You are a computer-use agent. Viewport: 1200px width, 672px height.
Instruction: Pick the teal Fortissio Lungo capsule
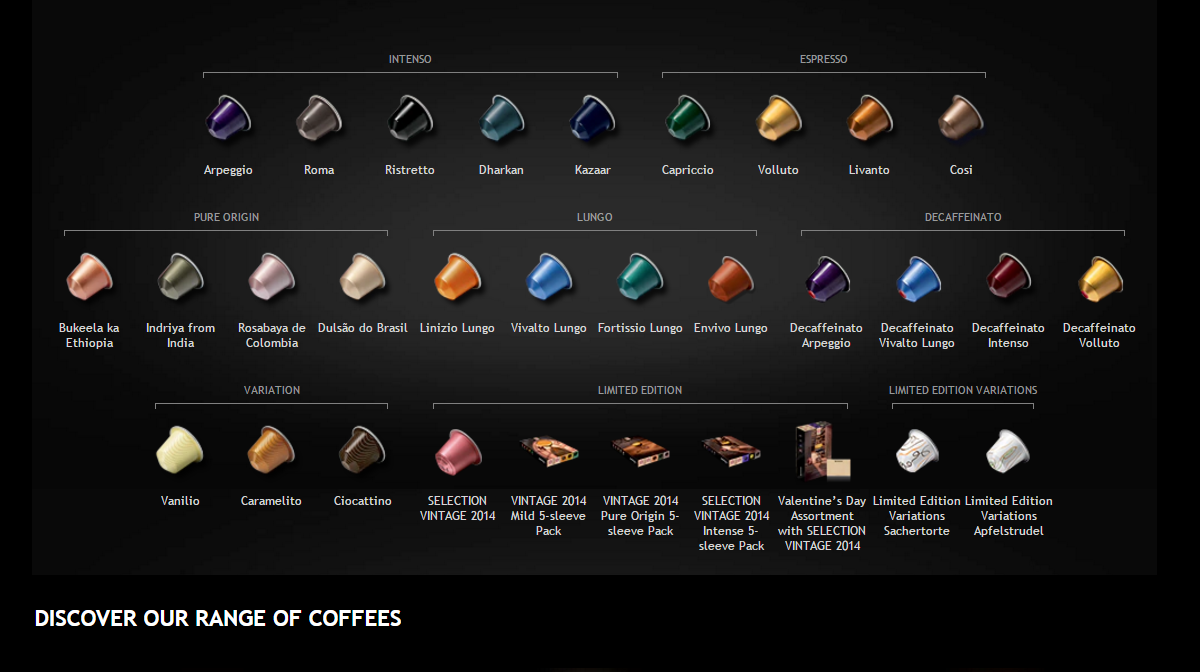point(640,276)
